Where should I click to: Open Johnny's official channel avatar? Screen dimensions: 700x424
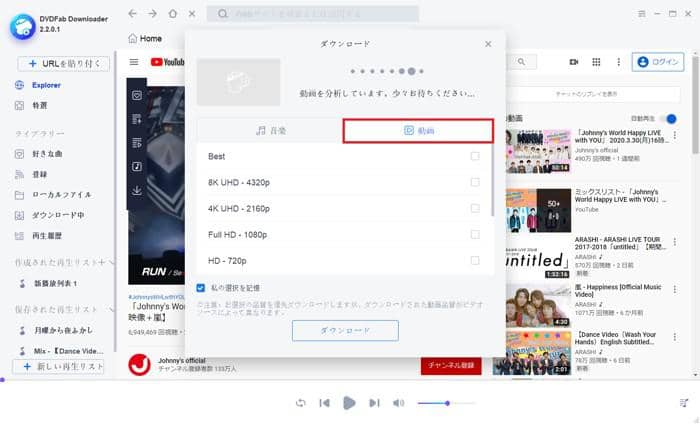(139, 365)
